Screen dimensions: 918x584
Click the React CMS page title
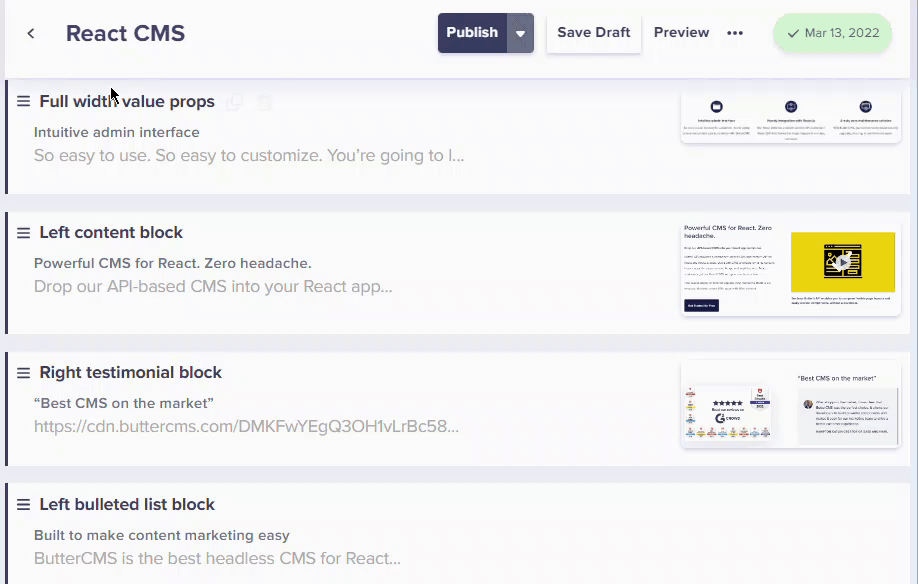coord(125,33)
